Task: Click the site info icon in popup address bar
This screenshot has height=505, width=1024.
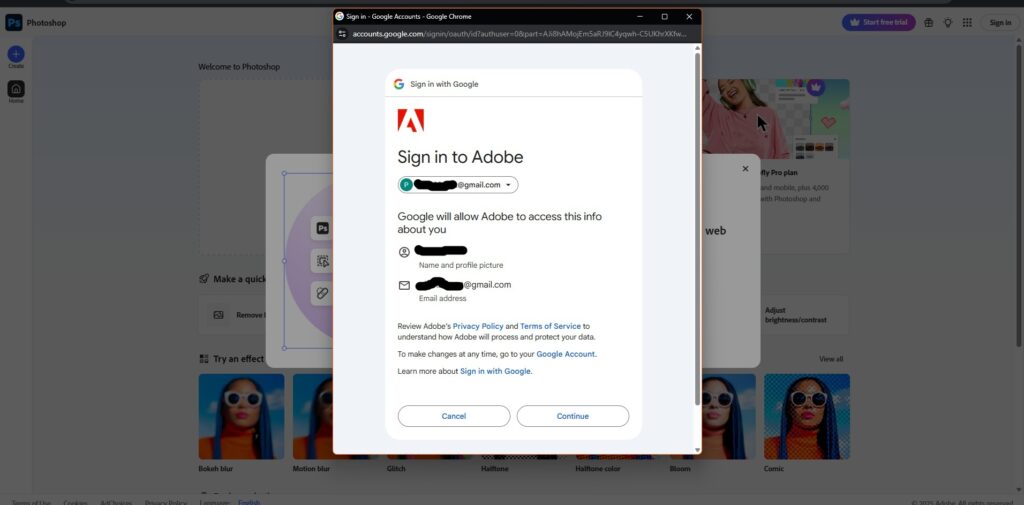Action: 342,34
